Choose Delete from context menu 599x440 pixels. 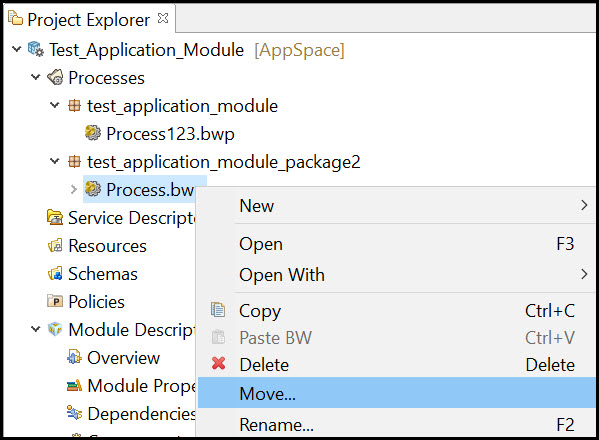[397, 365]
